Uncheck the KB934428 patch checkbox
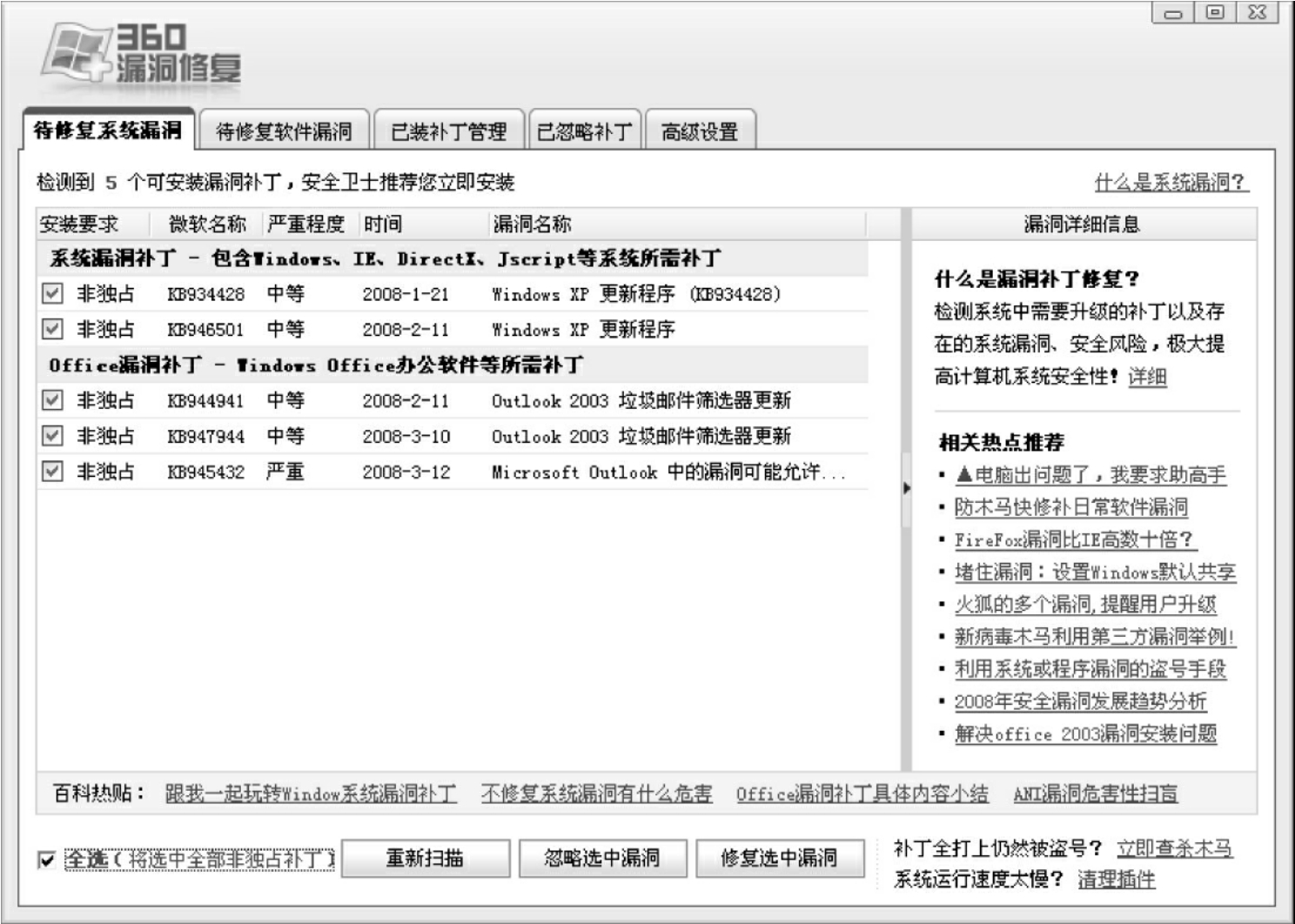Viewport: 1295px width, 924px height. coord(52,293)
